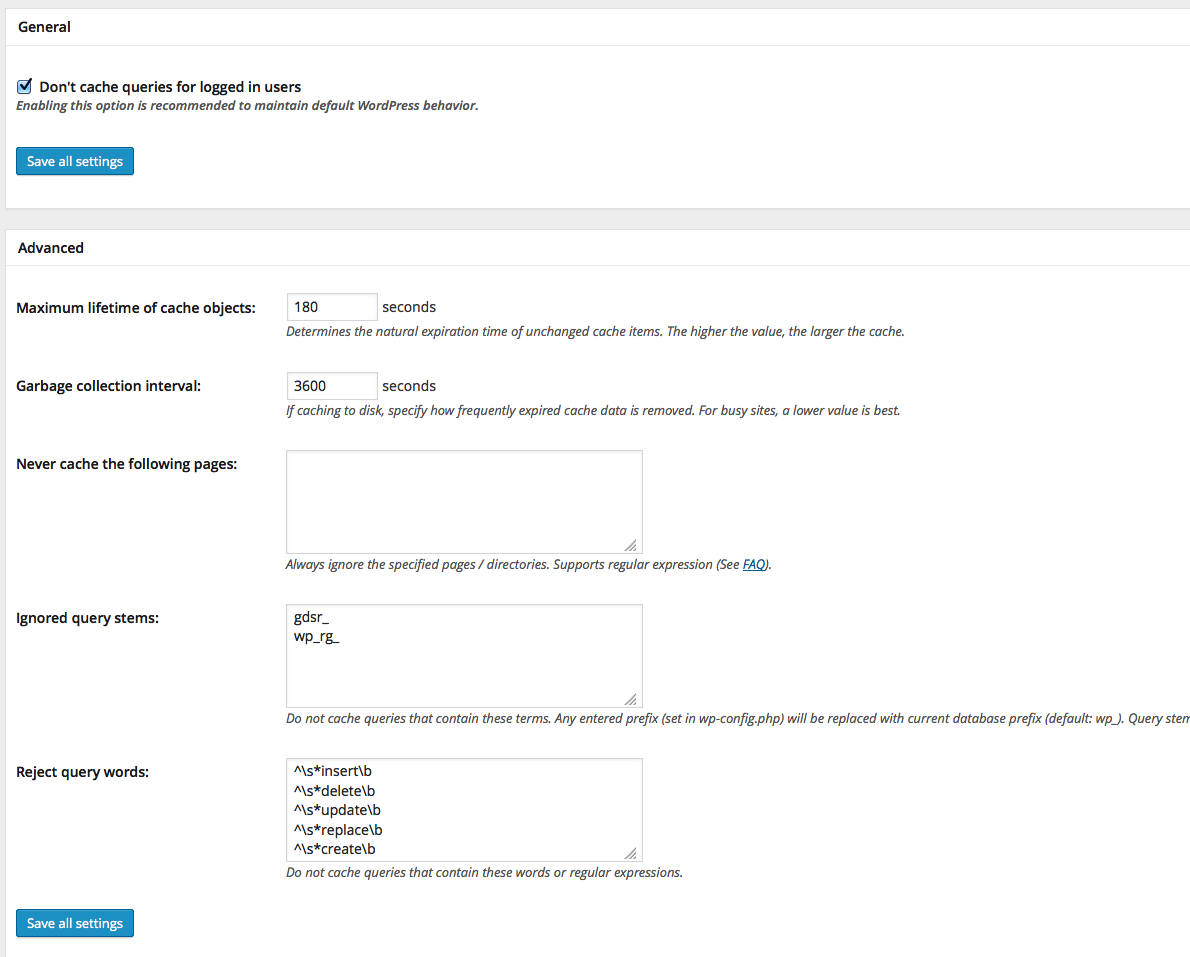This screenshot has width=1190, height=957.
Task: Click 'Always ignore the specified pages' description
Action: click(x=528, y=565)
